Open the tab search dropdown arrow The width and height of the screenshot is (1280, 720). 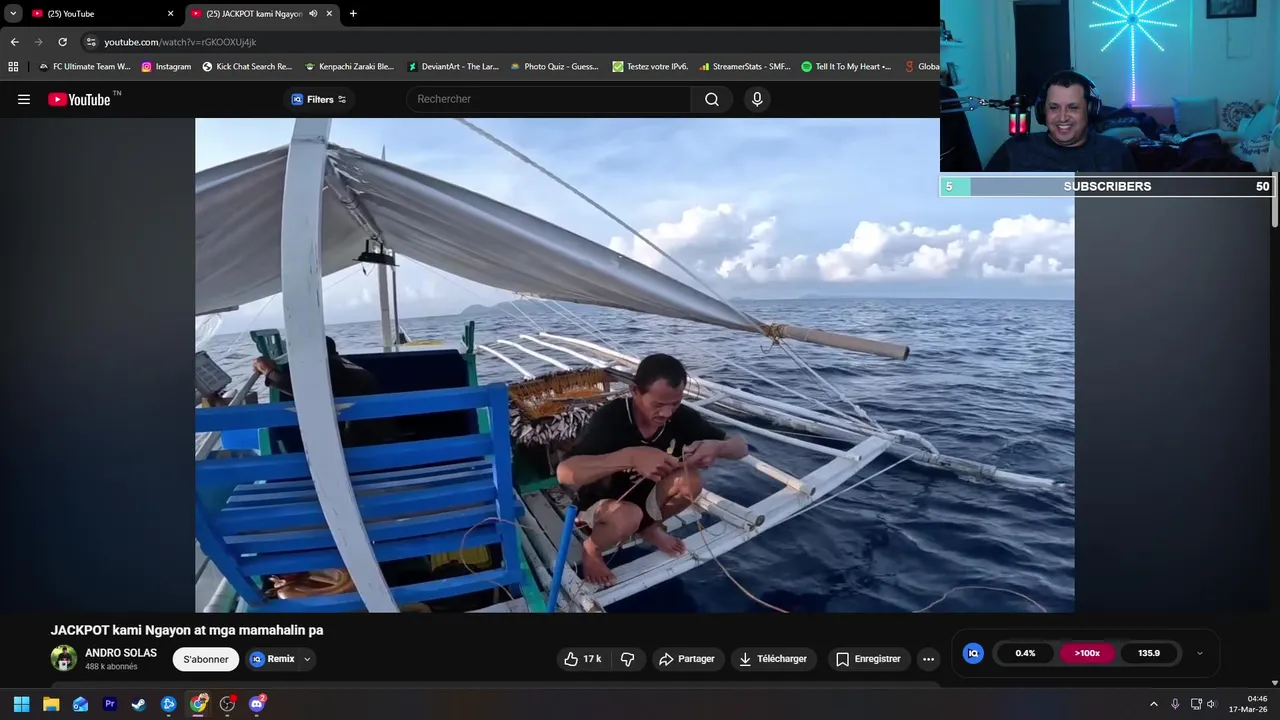point(13,14)
